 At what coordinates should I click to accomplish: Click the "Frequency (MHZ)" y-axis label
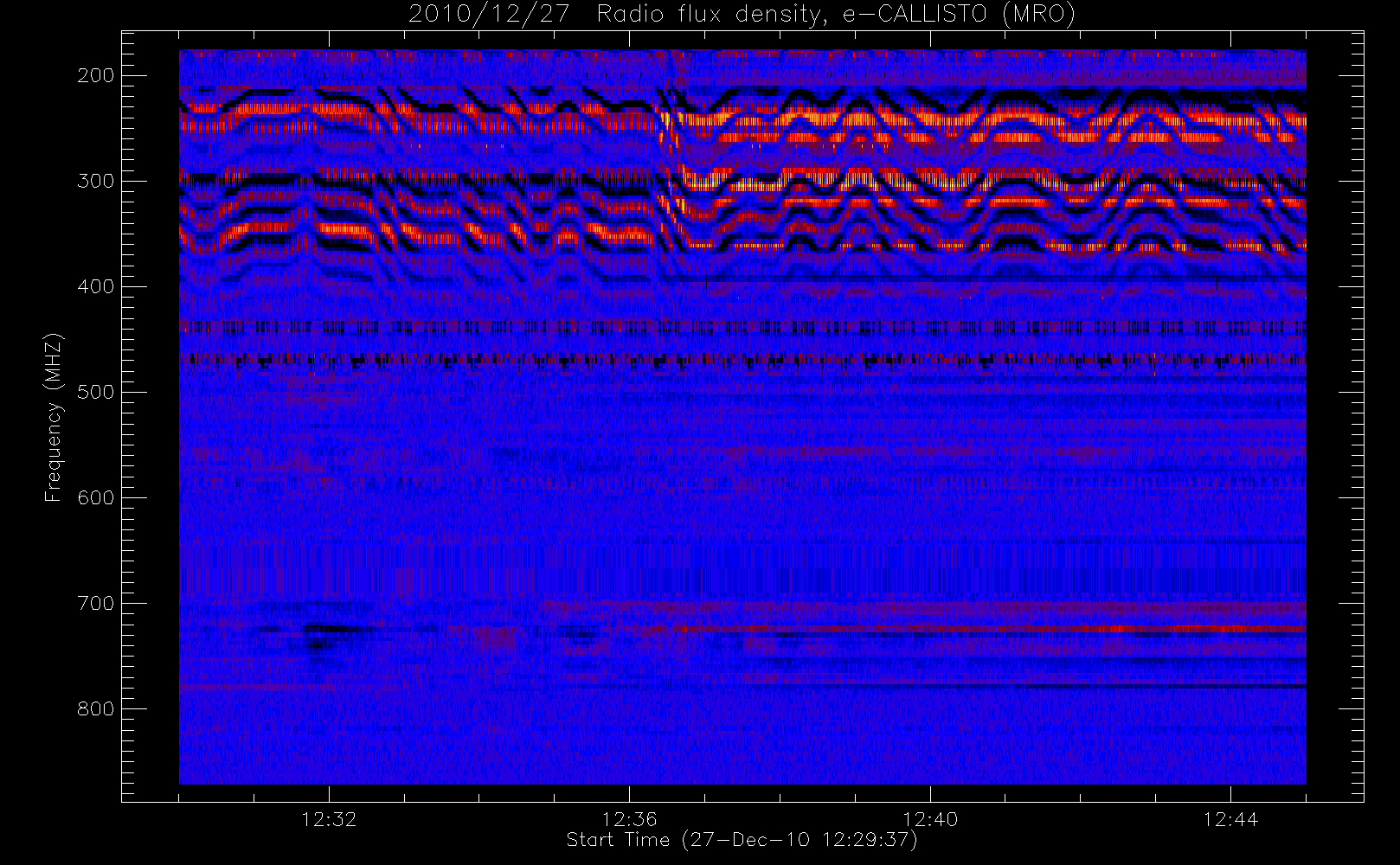[x=54, y=417]
